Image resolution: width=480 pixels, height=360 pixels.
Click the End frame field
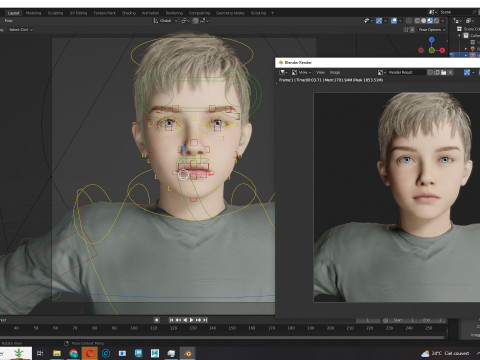[433, 320]
